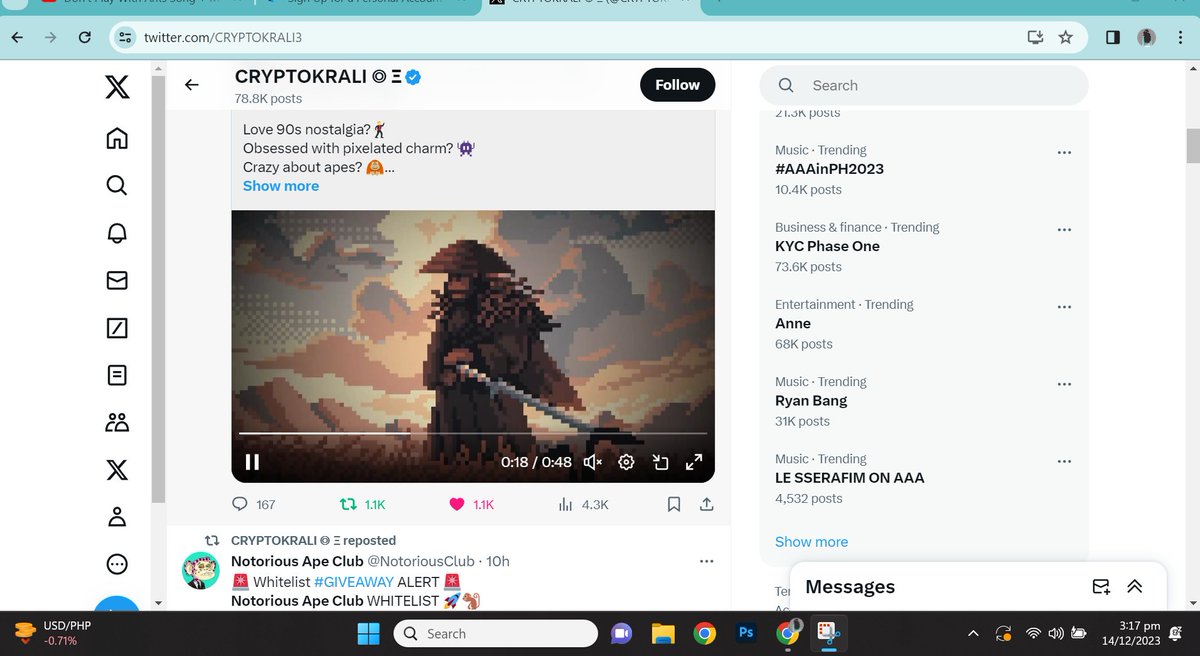Open #AAAinPH2023 trend

click(830, 169)
